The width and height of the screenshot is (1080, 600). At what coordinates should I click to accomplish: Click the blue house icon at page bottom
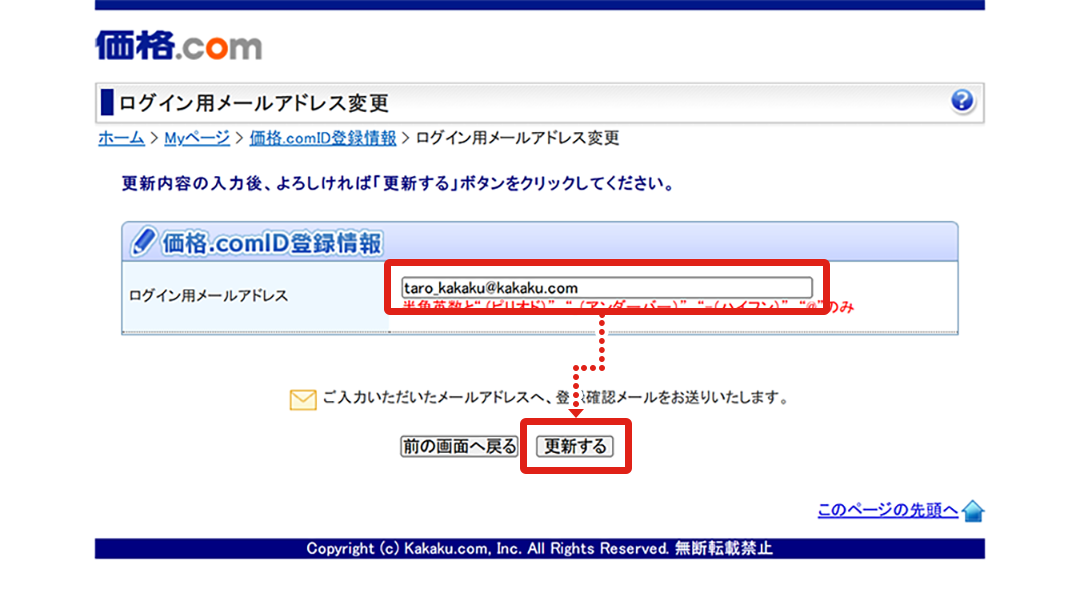(973, 511)
